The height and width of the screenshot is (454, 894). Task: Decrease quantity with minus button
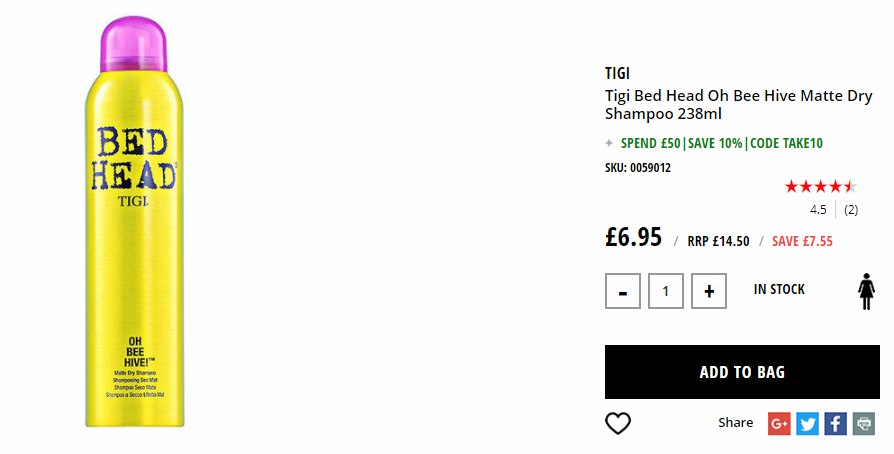pyautogui.click(x=623, y=291)
